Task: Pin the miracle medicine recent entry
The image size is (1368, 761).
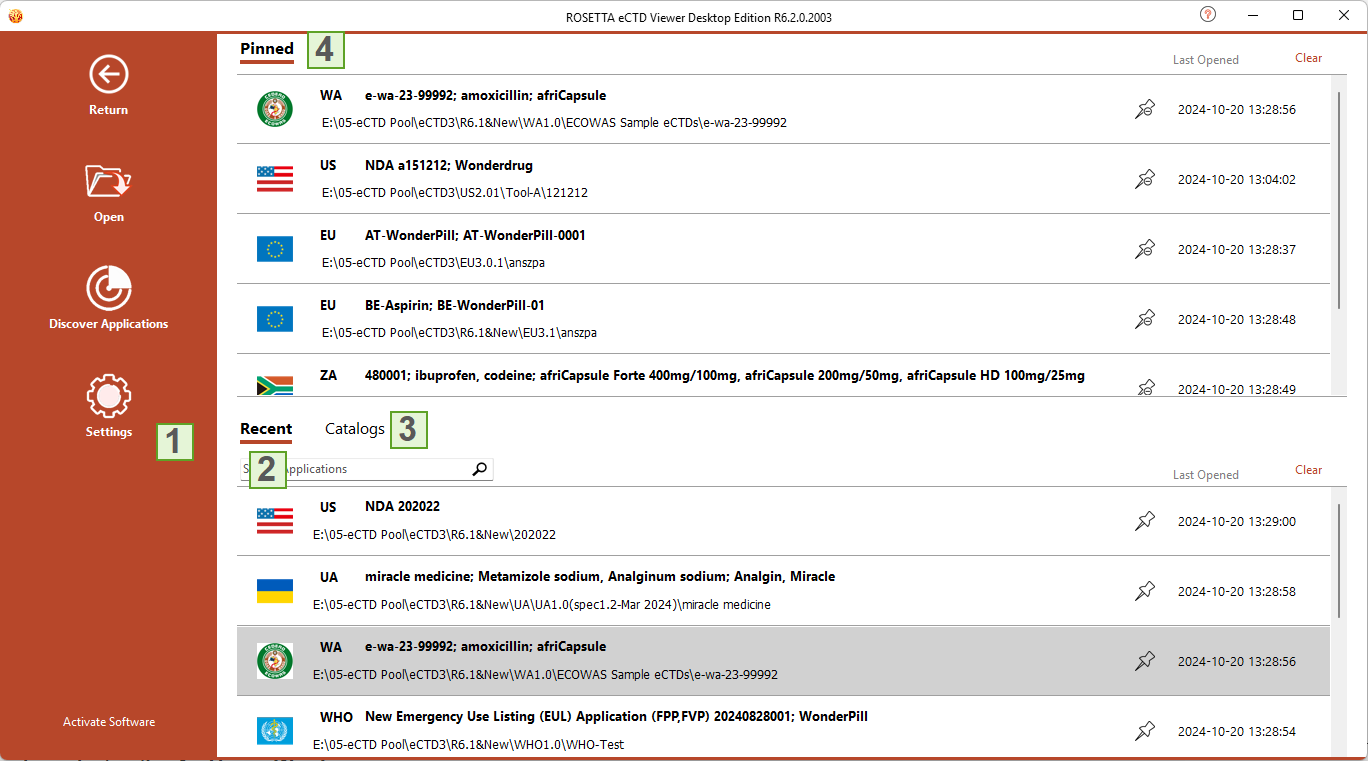Action: [x=1145, y=591]
